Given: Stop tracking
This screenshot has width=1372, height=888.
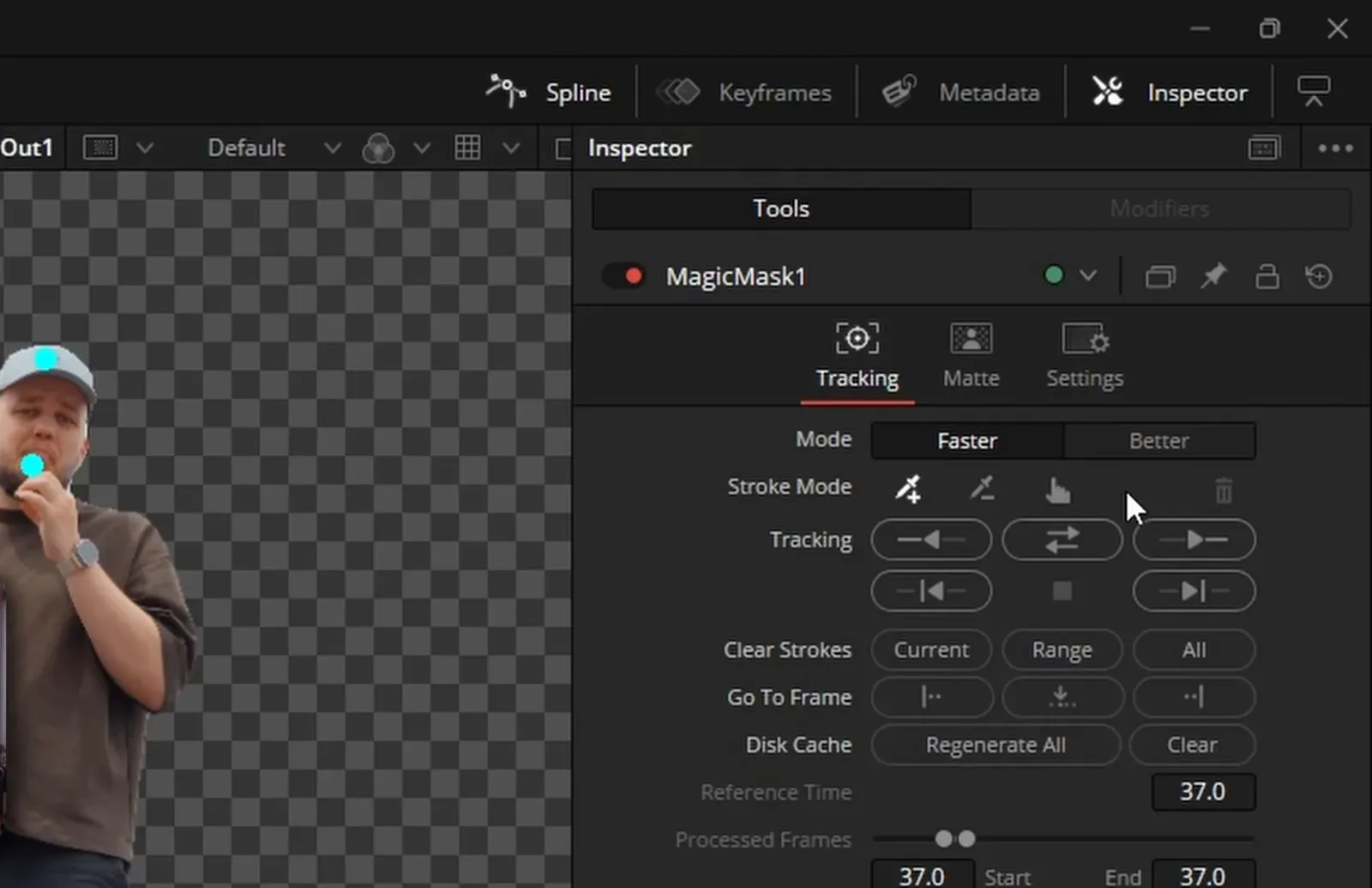Looking at the screenshot, I should pyautogui.click(x=1062, y=591).
